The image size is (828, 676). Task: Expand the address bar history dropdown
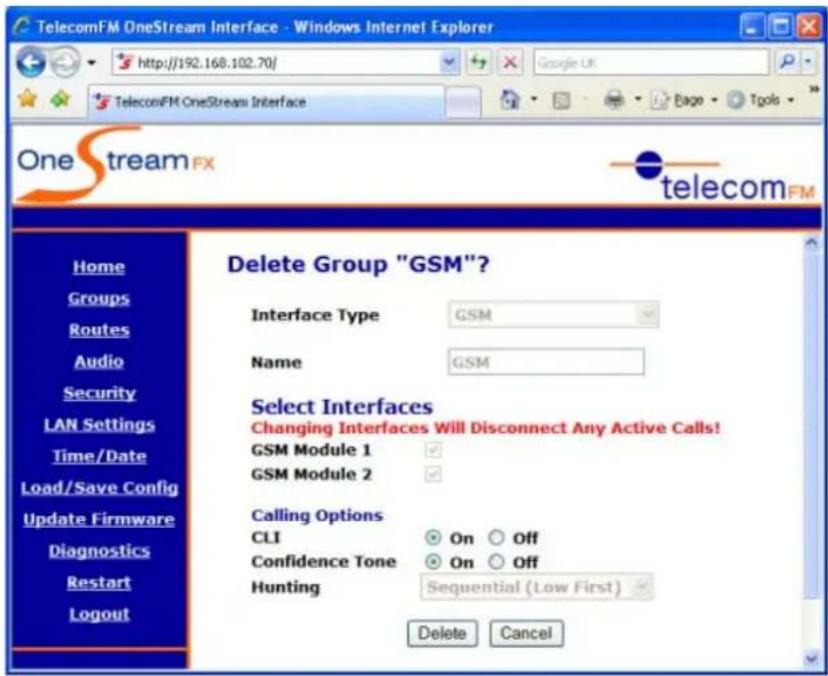[449, 63]
